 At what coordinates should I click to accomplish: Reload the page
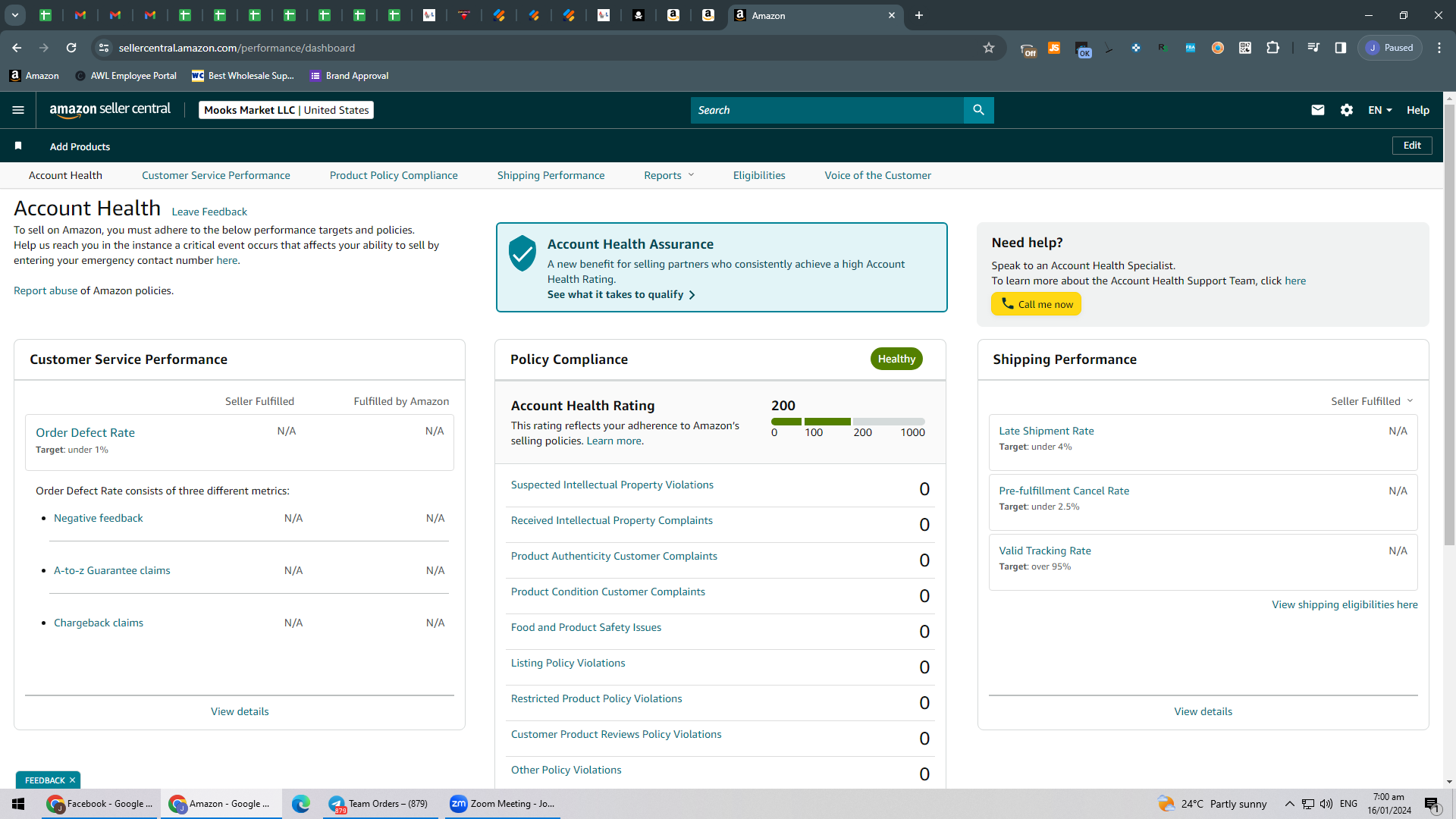click(x=71, y=48)
